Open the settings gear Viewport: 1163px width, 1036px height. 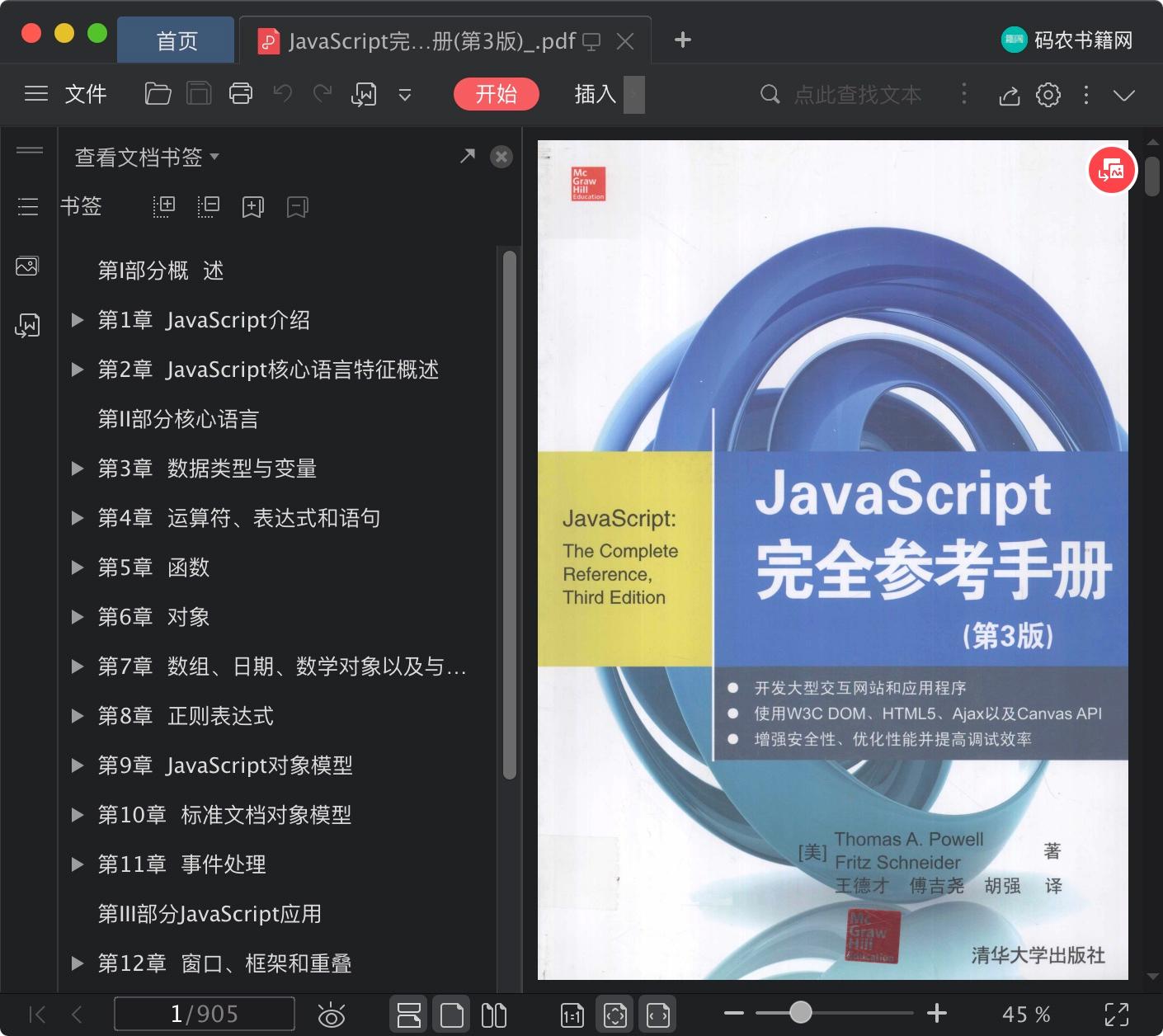click(1048, 95)
